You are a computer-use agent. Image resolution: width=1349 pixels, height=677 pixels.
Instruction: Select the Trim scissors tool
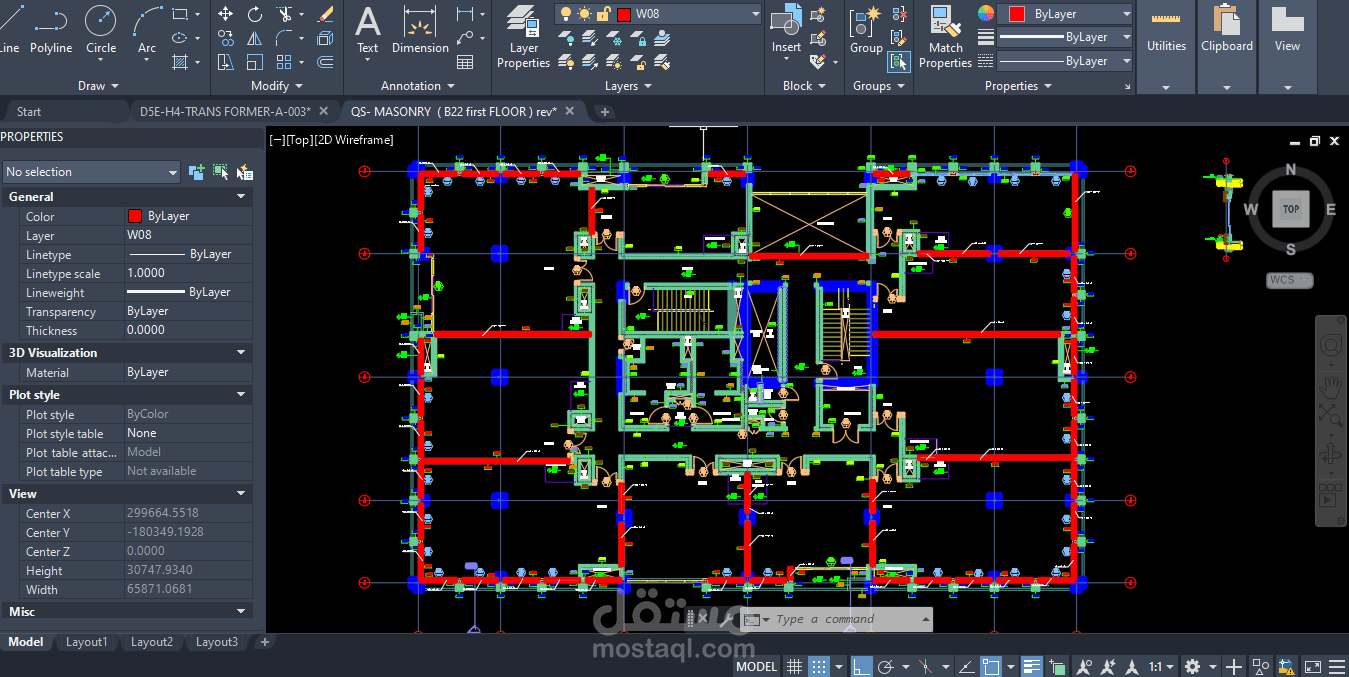pyautogui.click(x=284, y=14)
